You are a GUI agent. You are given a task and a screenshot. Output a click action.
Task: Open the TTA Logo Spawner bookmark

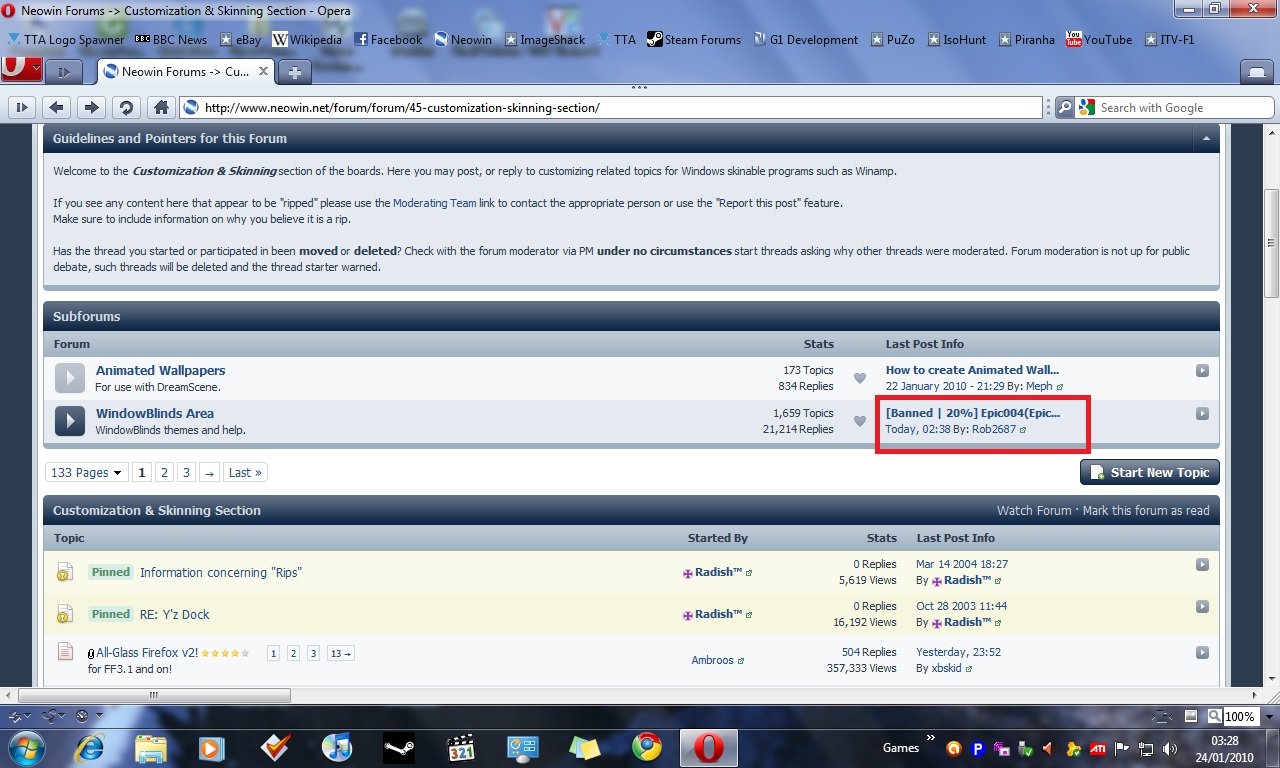pyautogui.click(x=66, y=40)
